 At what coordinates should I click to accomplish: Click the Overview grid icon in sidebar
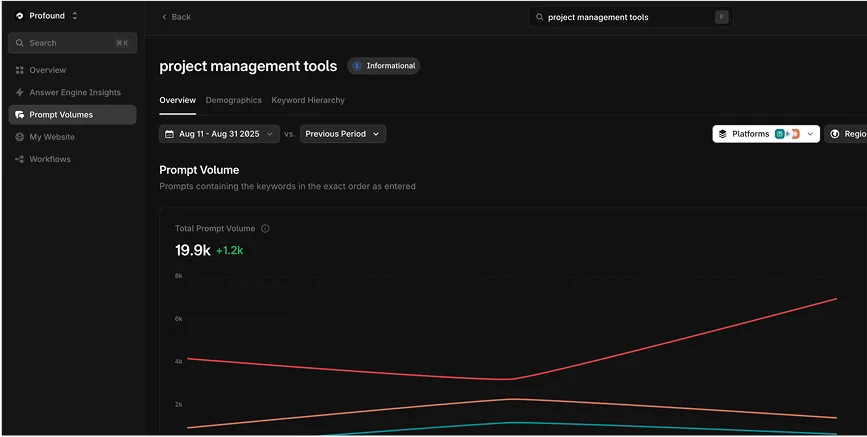click(20, 70)
